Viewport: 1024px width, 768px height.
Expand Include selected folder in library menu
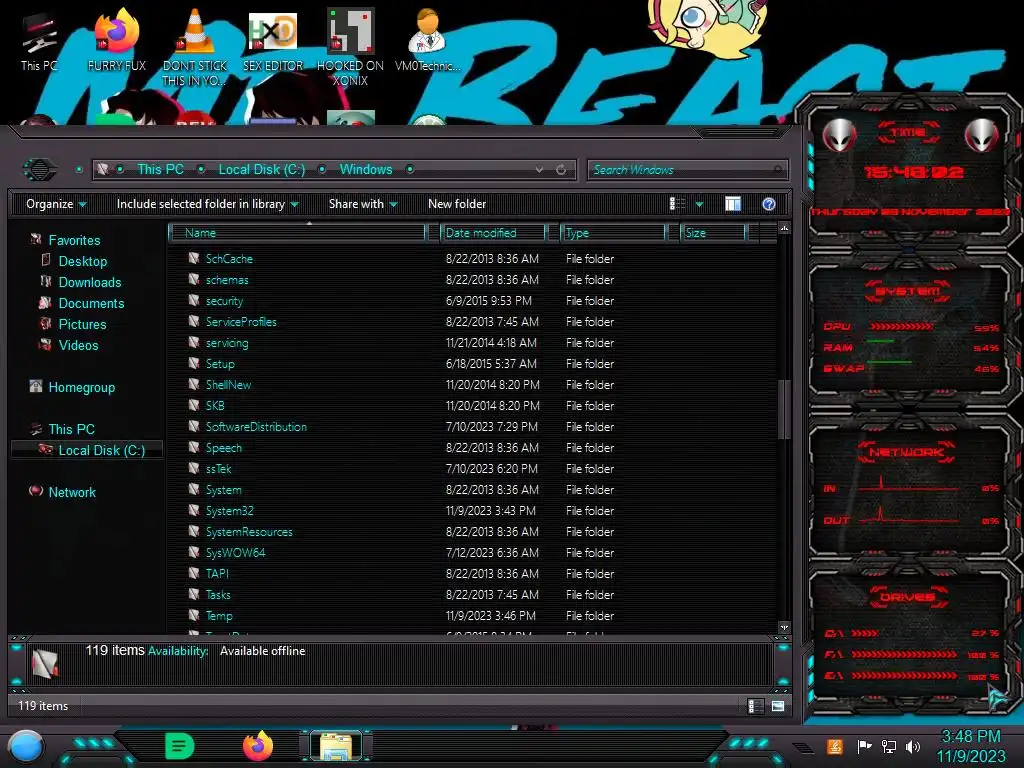point(207,204)
